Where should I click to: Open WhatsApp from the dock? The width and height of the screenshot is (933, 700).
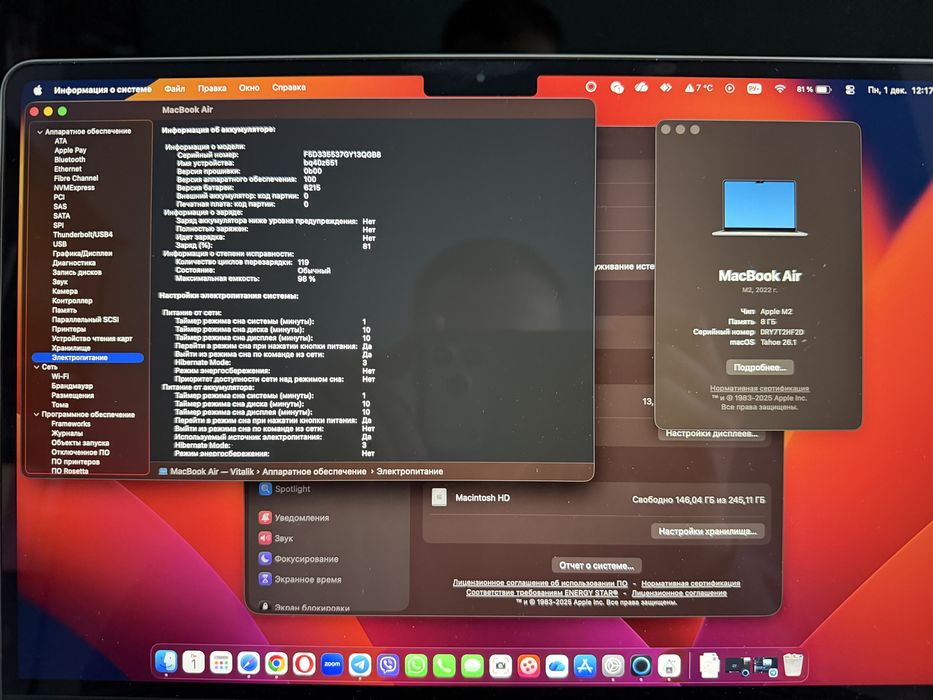[416, 665]
